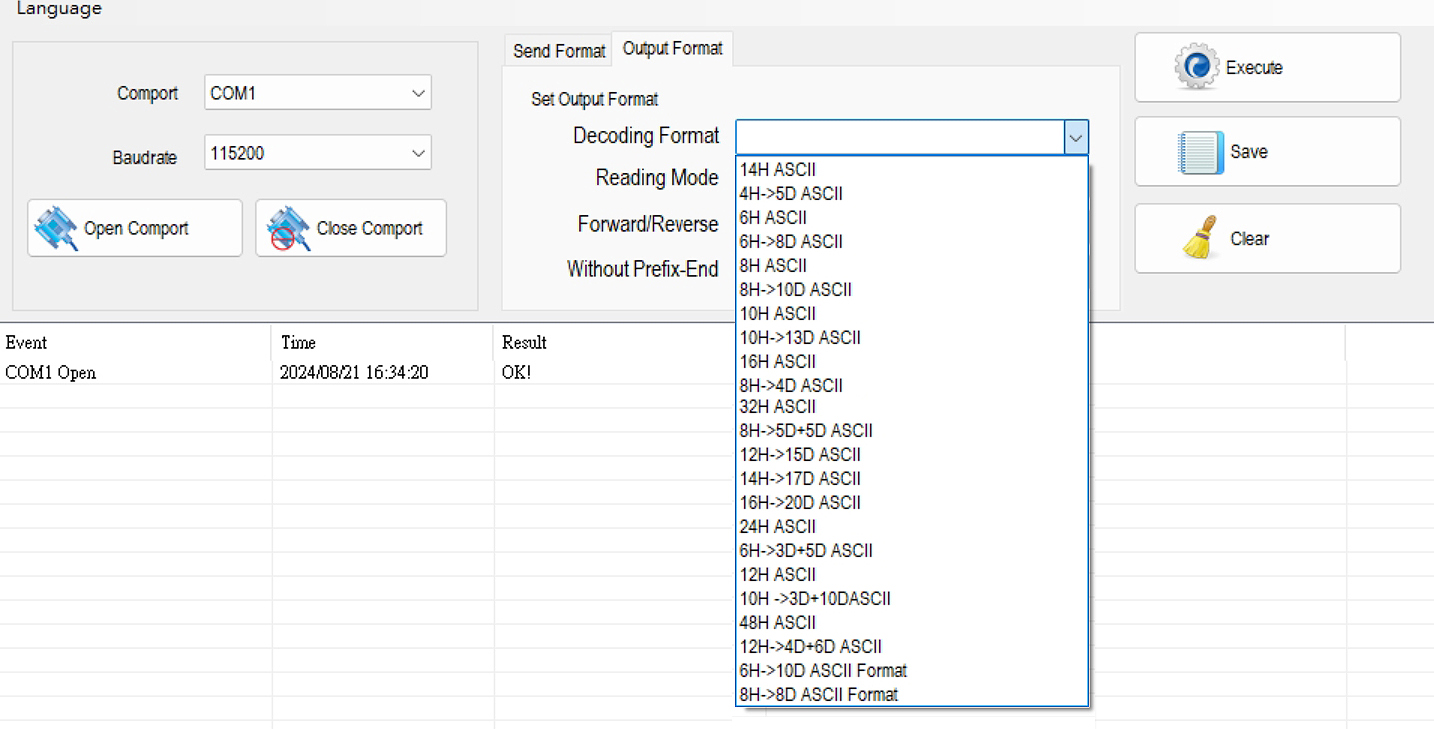Screen dimensions: 1434x729
Task: Click the Decoding Format input field
Action: coord(900,137)
